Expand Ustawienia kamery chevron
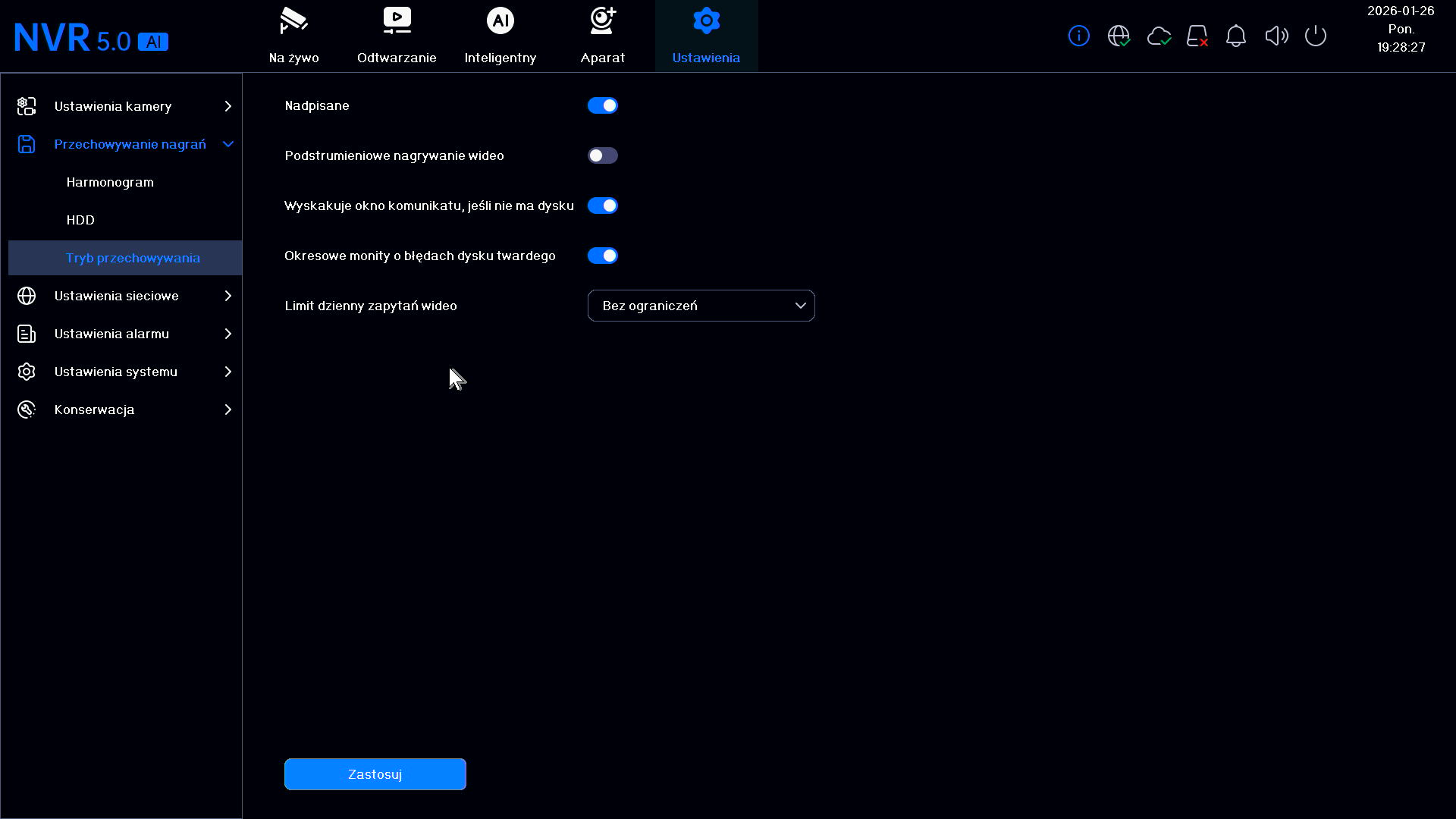Image resolution: width=1456 pixels, height=819 pixels. [x=227, y=106]
